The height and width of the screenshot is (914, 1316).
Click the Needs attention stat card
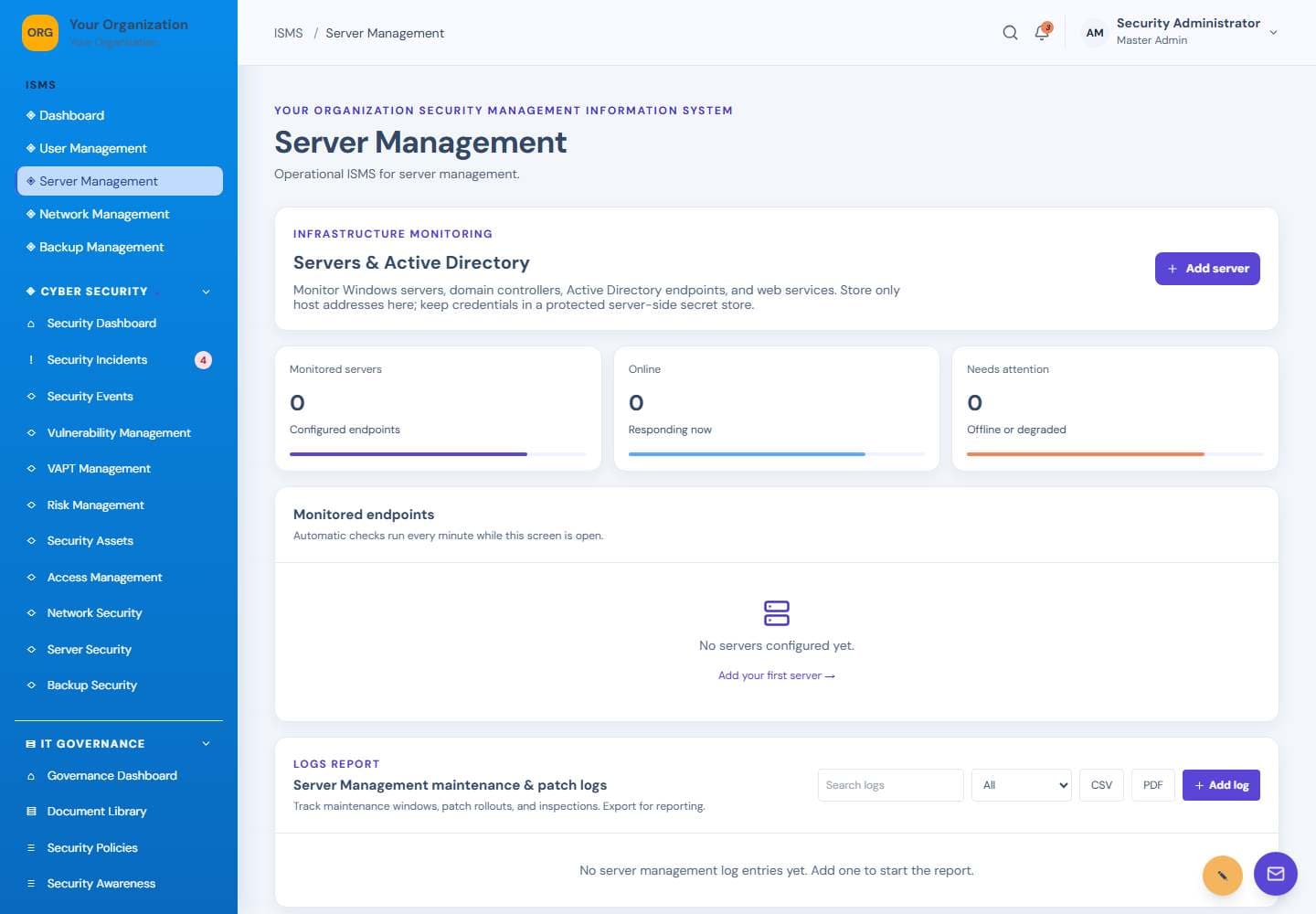click(x=1115, y=409)
